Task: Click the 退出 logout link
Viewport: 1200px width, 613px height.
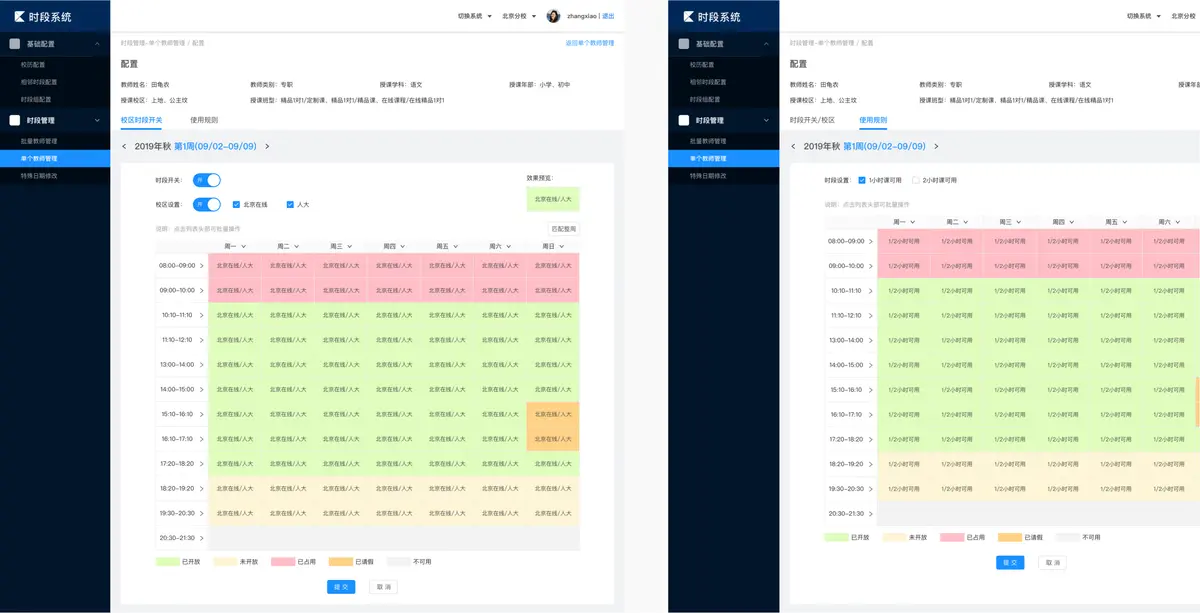Action: point(609,16)
